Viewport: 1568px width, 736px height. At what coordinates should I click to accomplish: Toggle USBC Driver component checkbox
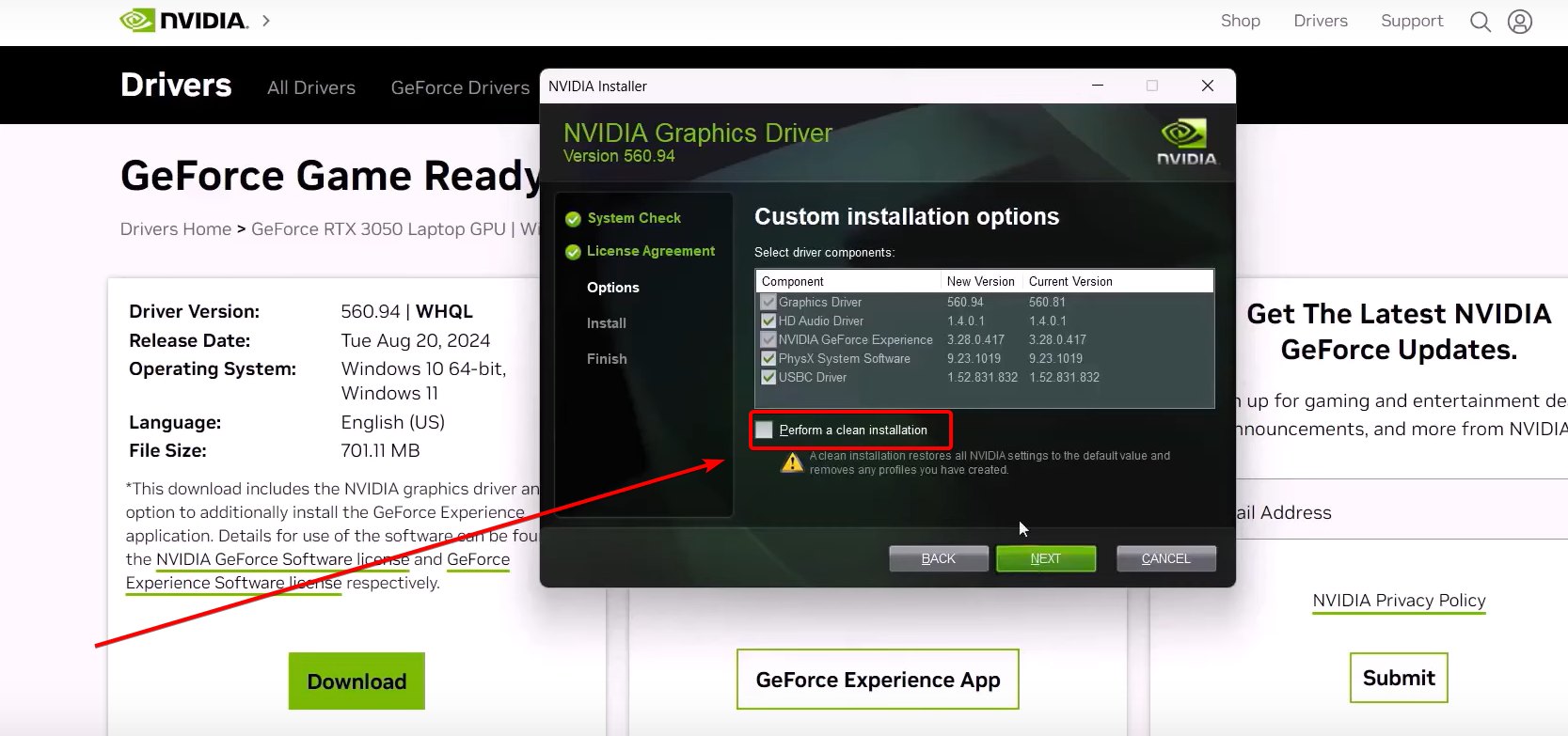coord(768,377)
